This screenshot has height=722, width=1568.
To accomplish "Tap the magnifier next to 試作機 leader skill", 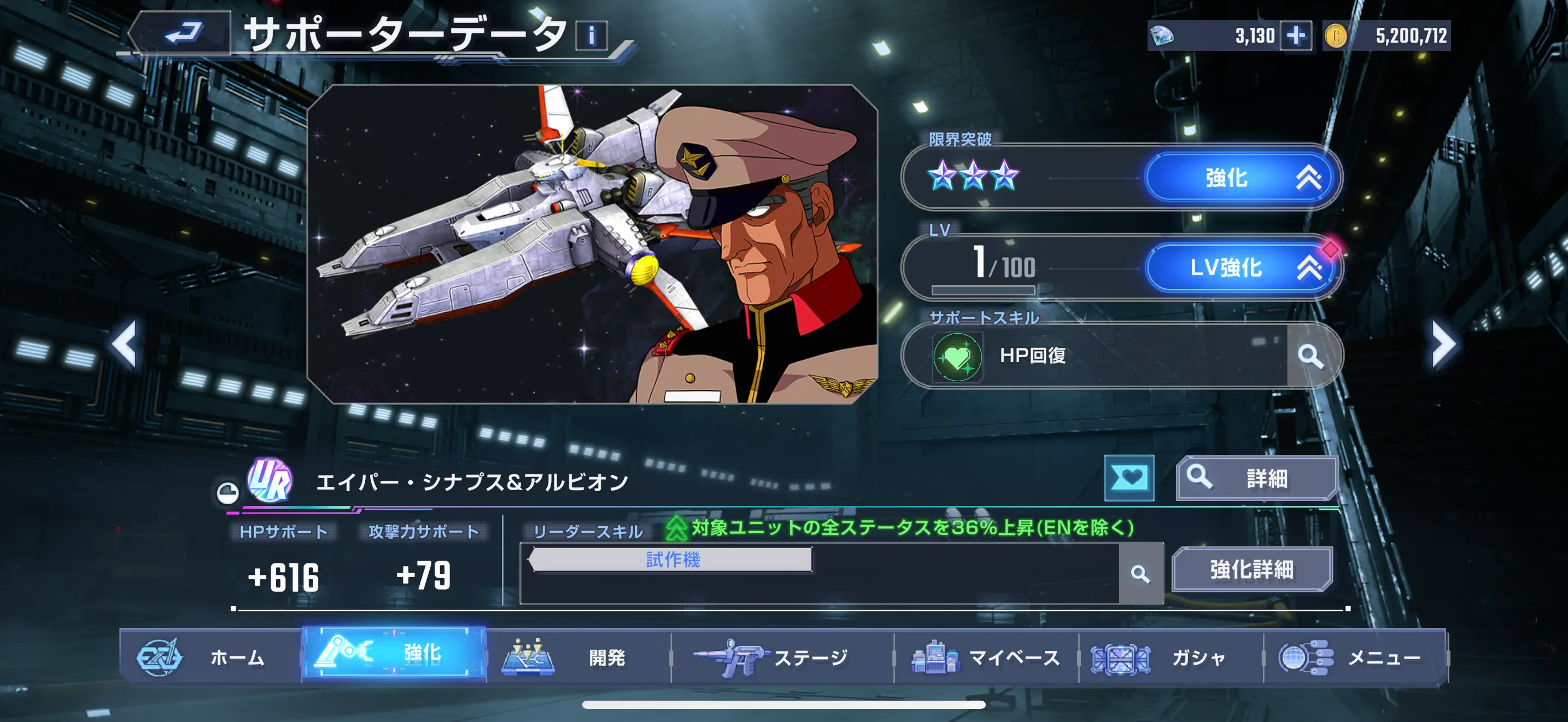I will coord(1140,573).
